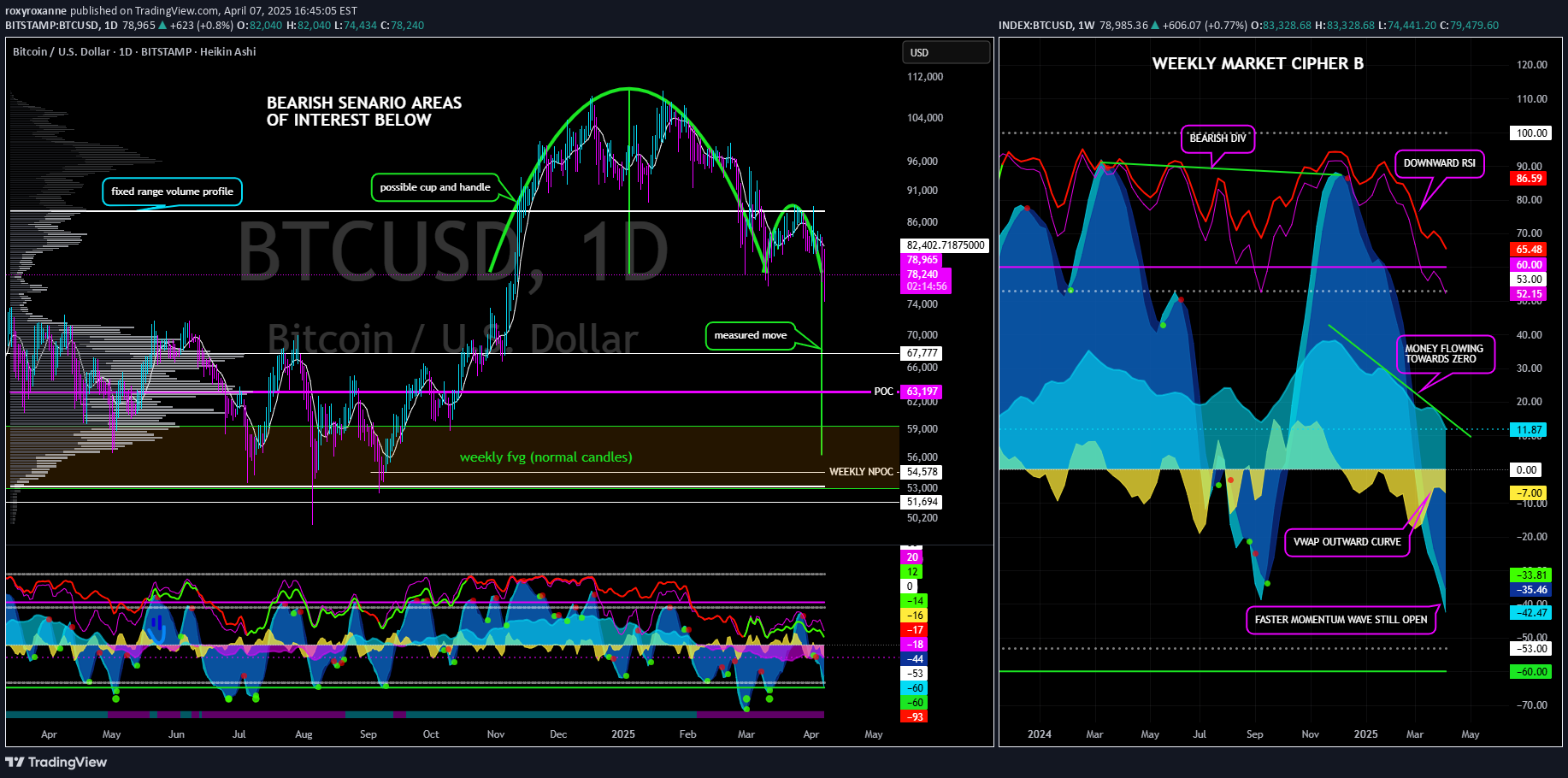Select the 100.00 level label on weekly chart
Image resolution: width=1568 pixels, height=778 pixels.
coord(1532,133)
